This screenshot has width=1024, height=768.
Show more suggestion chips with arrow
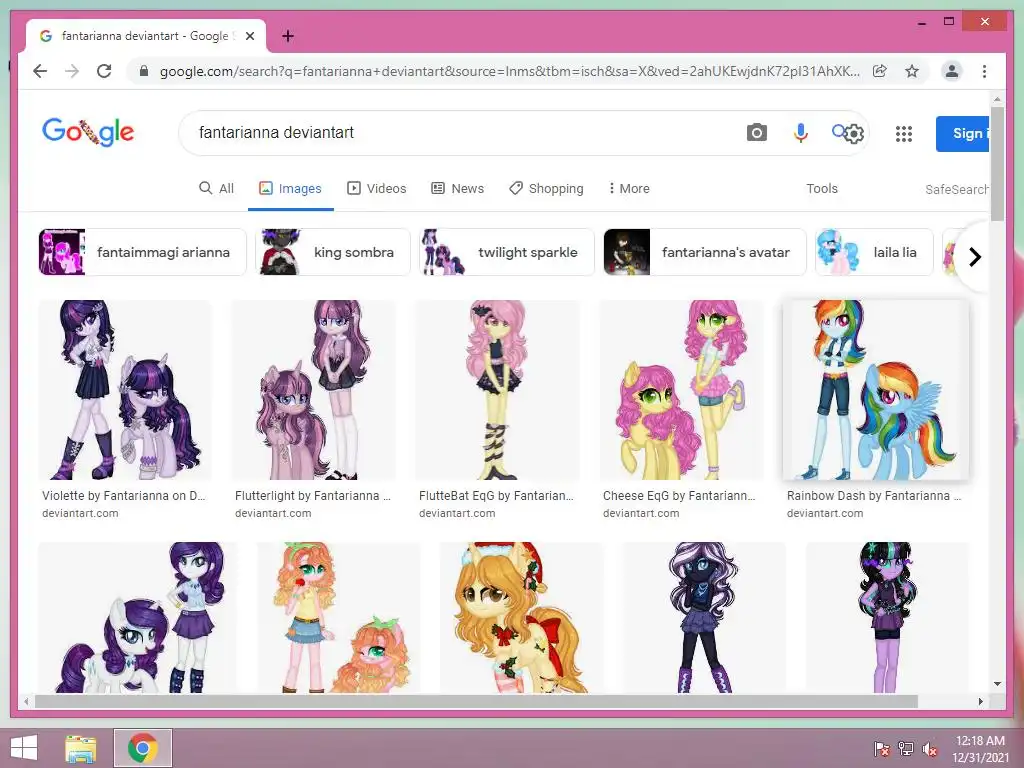974,257
